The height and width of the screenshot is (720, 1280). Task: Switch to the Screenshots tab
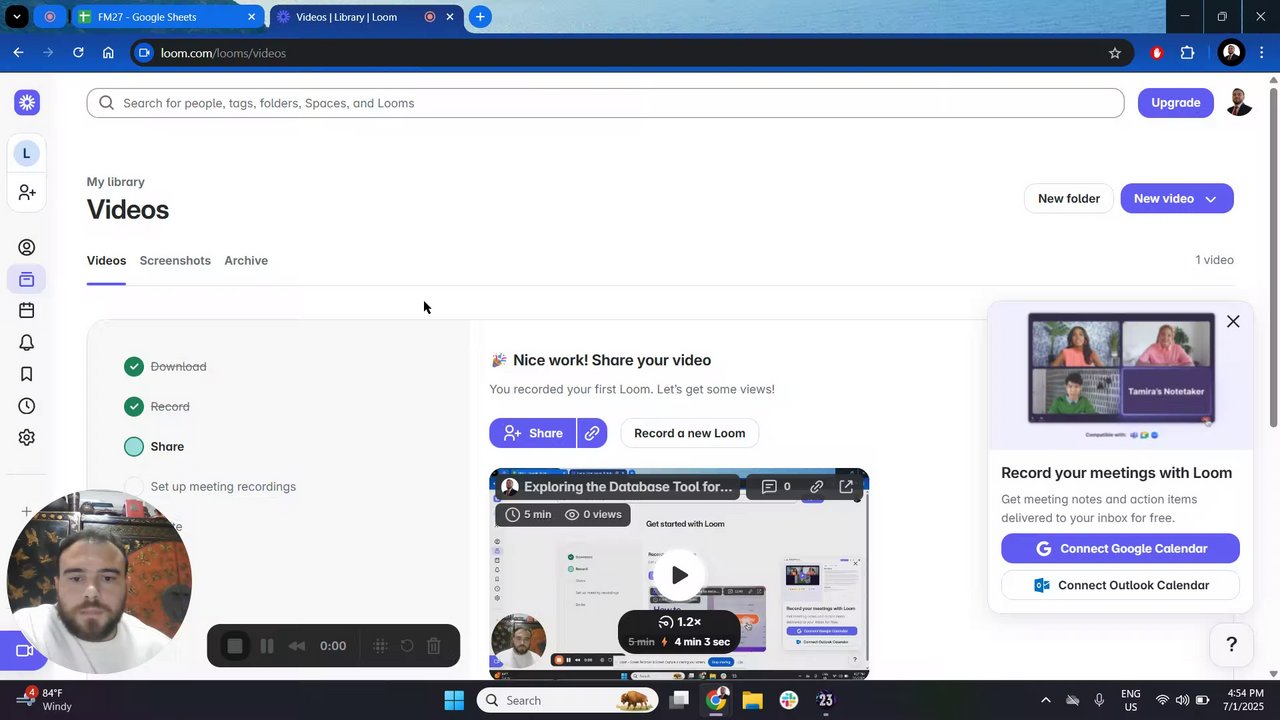point(175,261)
